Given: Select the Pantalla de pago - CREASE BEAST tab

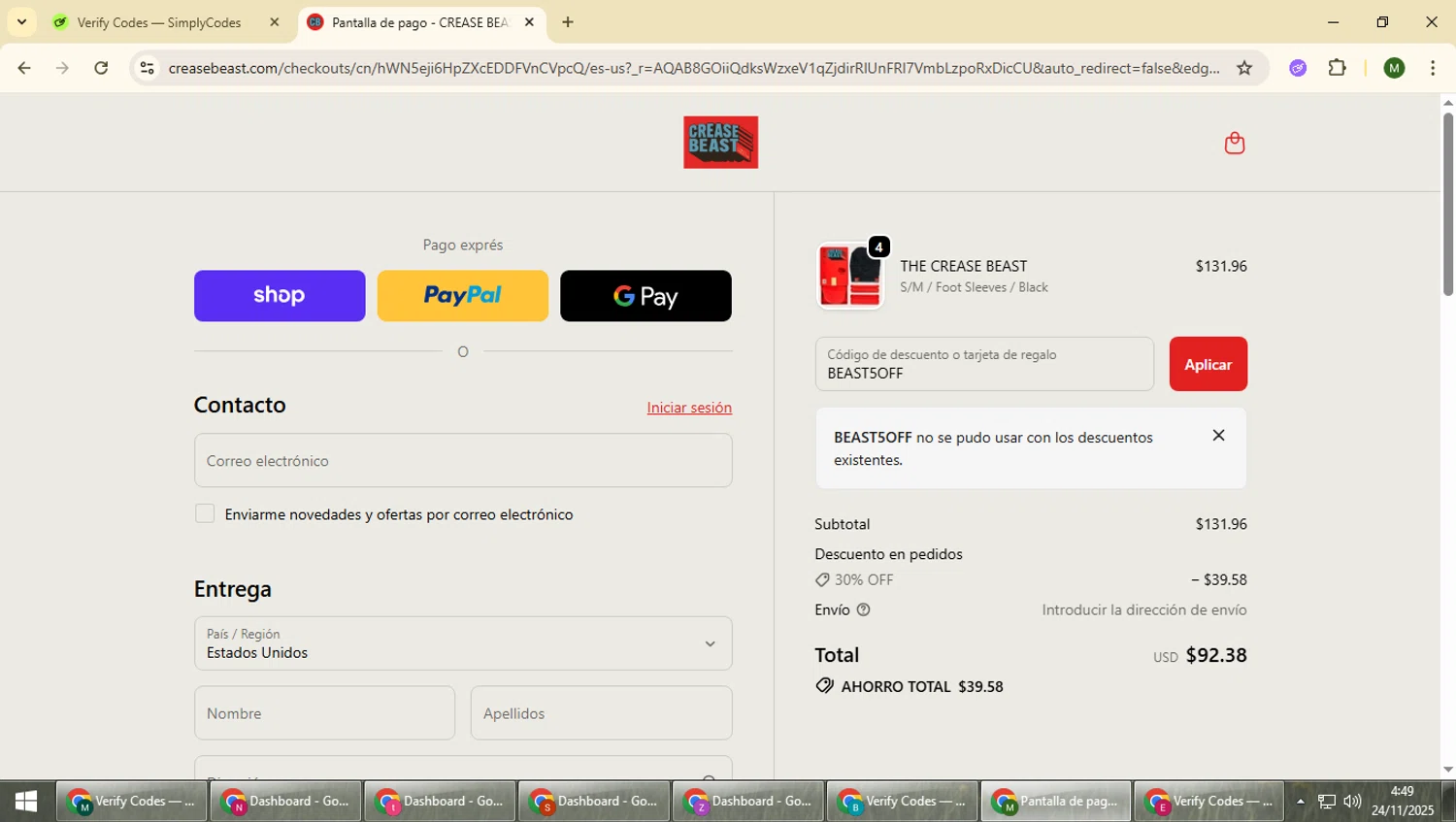Looking at the screenshot, I should point(422,22).
